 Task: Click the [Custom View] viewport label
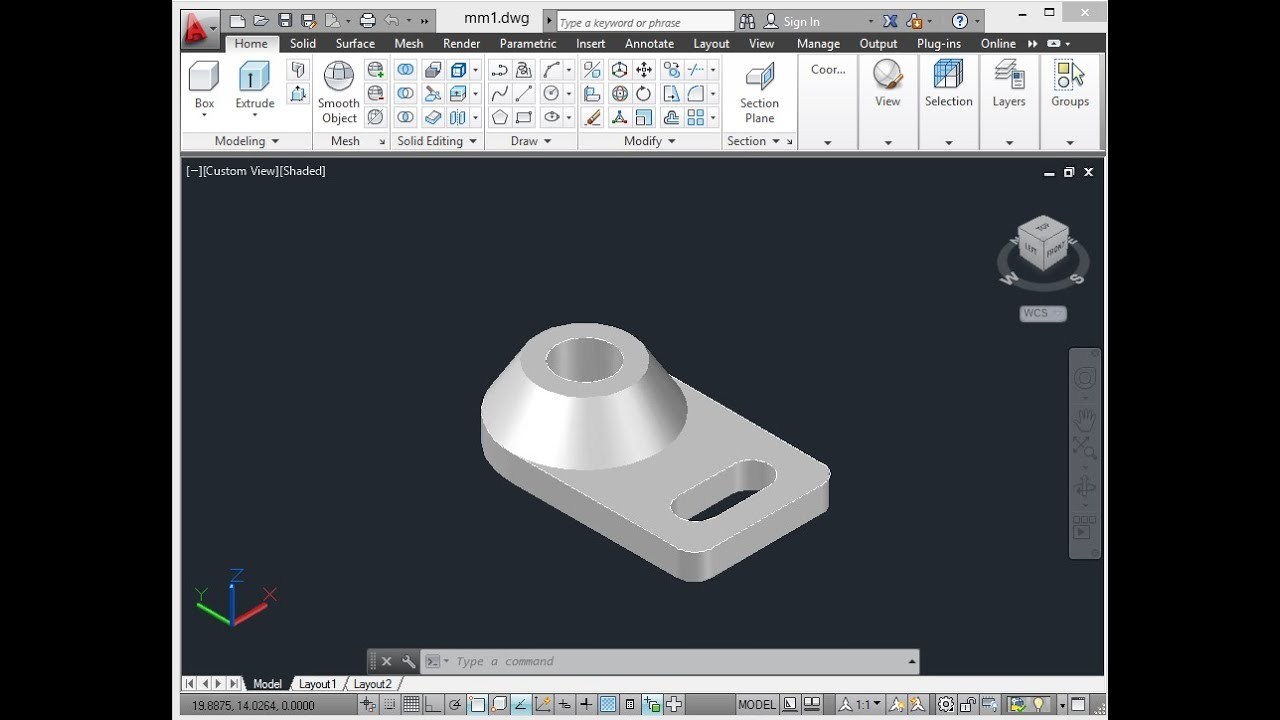240,171
